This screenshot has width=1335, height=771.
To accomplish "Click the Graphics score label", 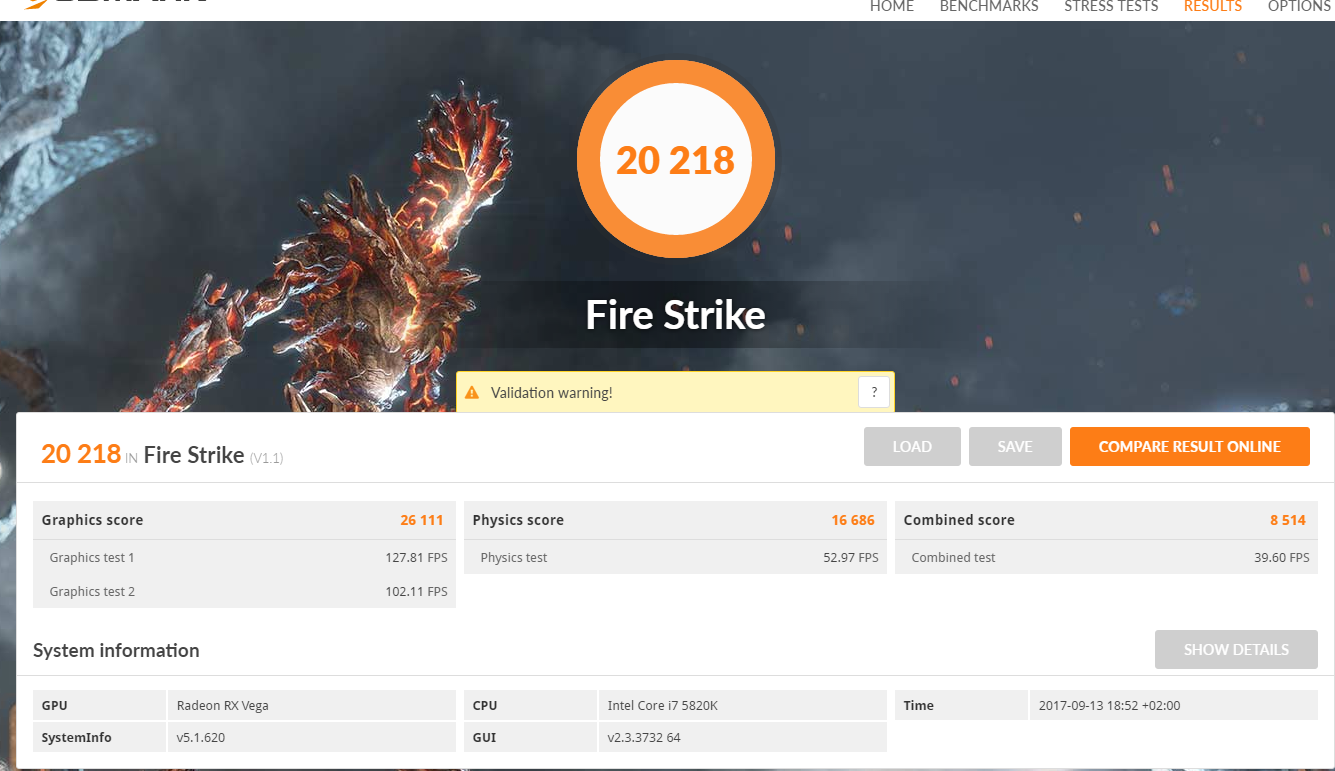I will coord(92,520).
